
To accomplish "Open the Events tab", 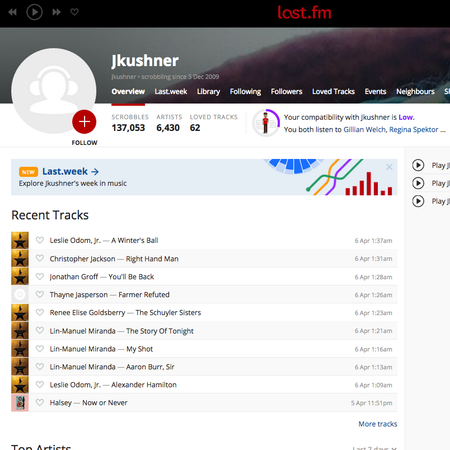I will point(375,91).
